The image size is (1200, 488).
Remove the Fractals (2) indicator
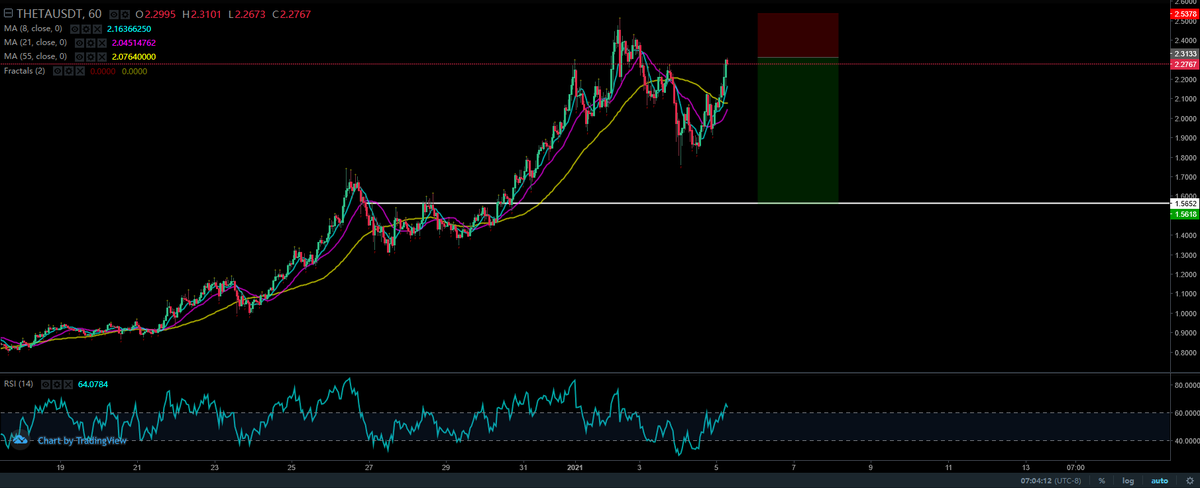pyautogui.click(x=80, y=71)
